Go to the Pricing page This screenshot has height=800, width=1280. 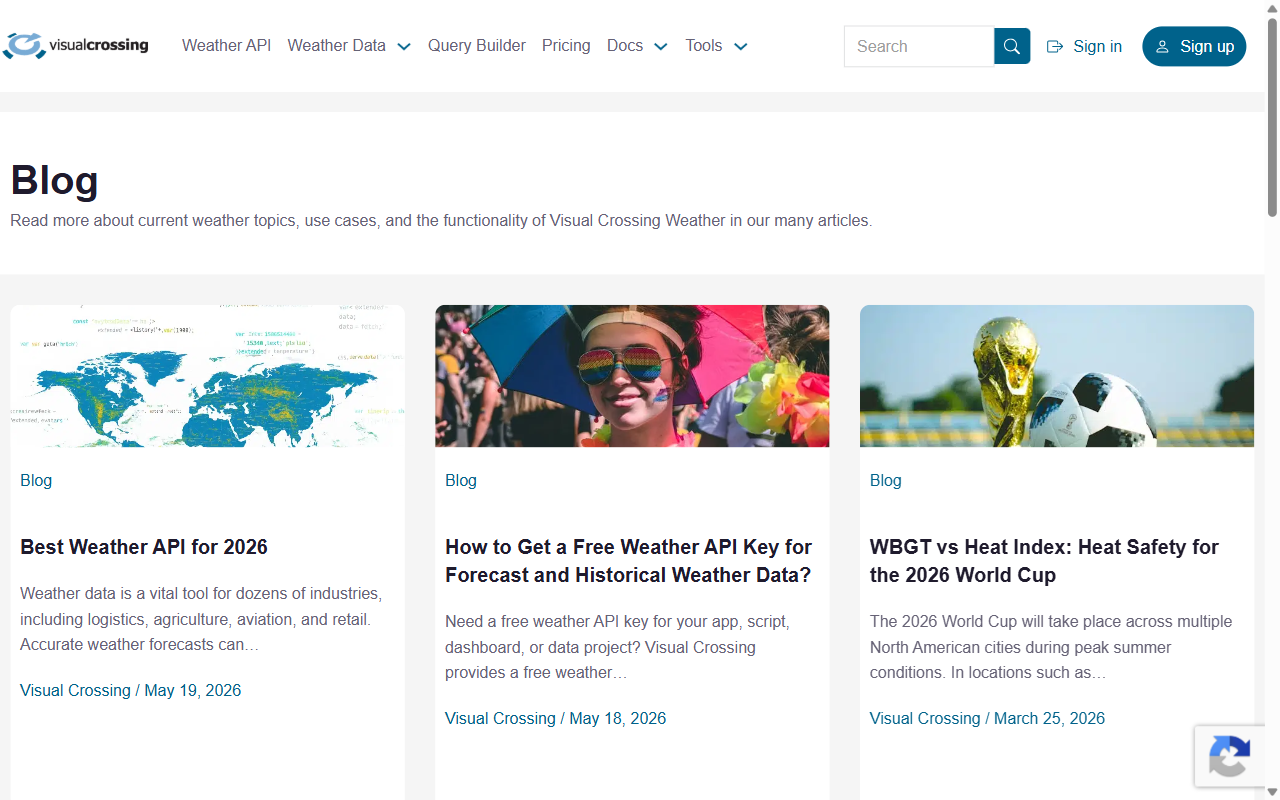tap(566, 45)
